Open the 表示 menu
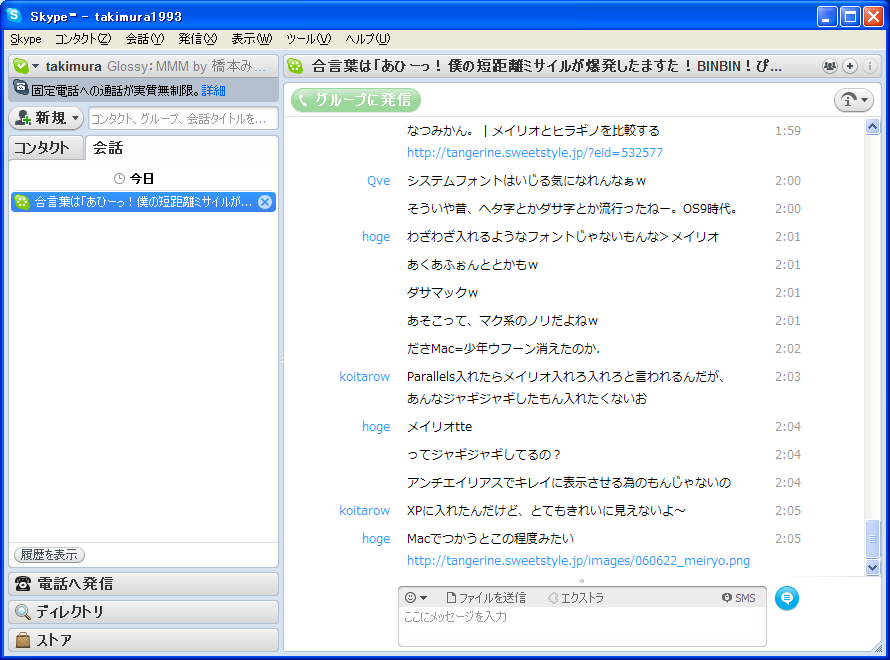890x660 pixels. point(251,39)
